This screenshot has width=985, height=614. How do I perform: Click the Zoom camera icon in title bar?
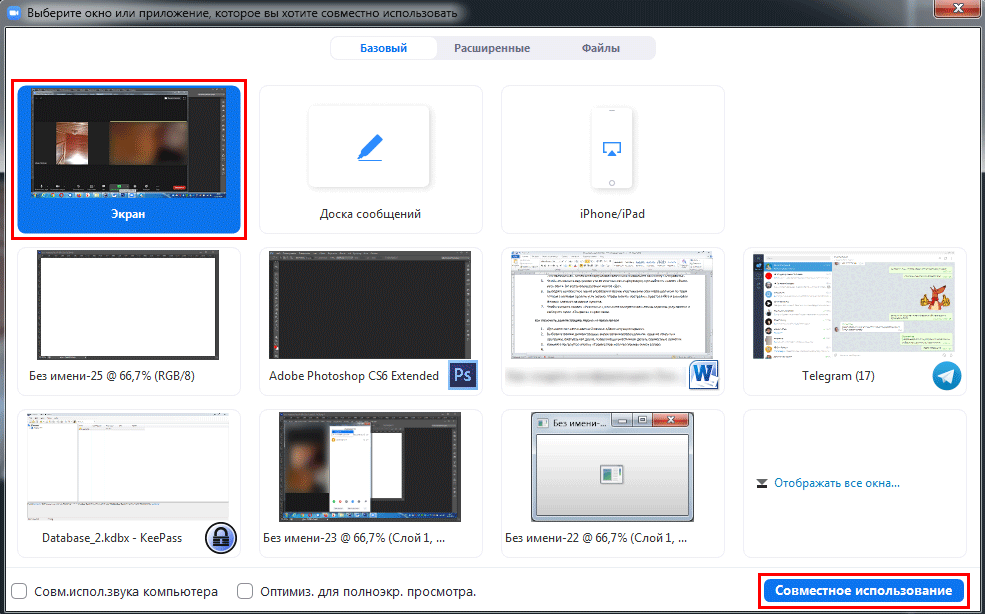(14, 14)
